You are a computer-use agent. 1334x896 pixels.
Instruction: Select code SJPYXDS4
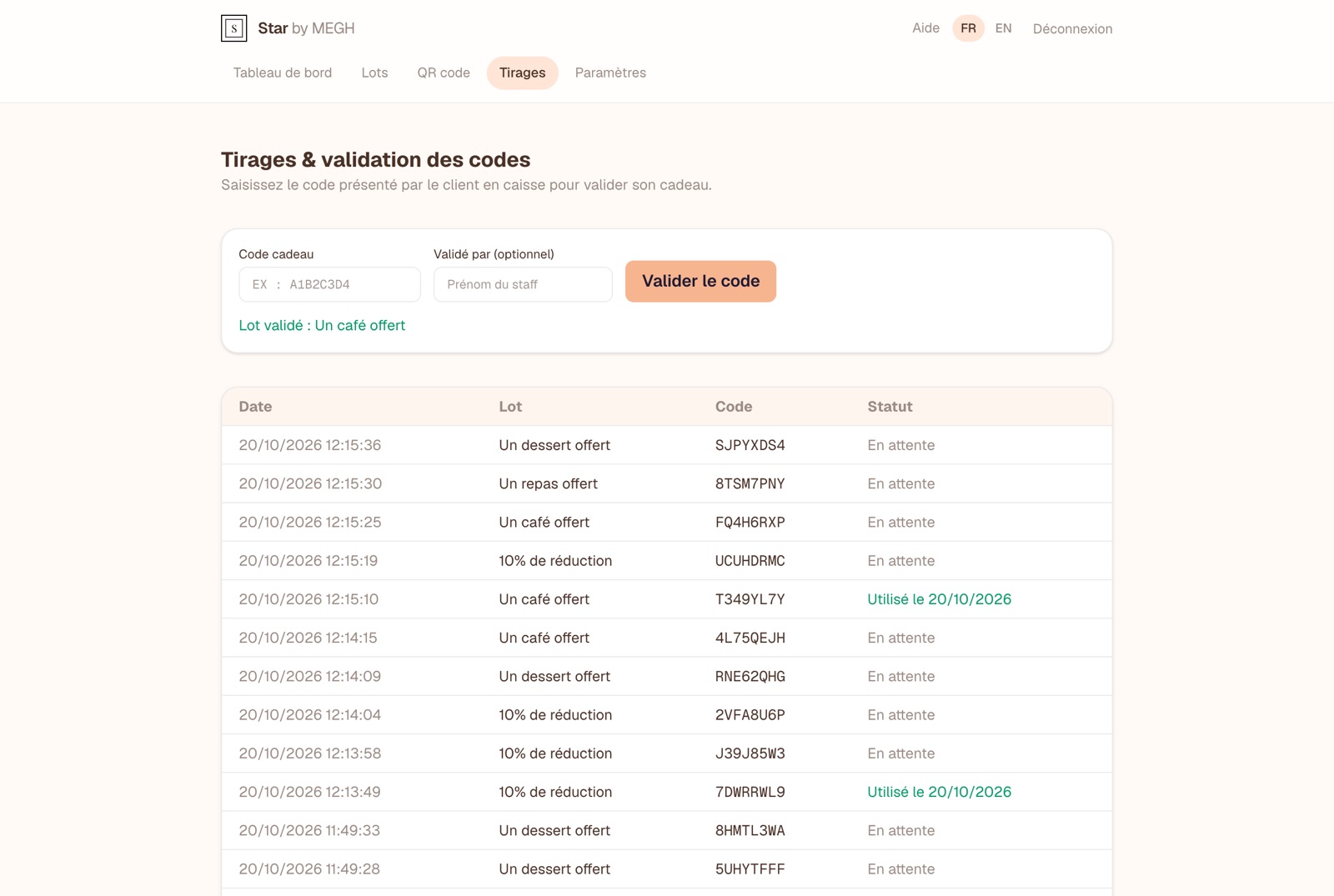click(750, 445)
